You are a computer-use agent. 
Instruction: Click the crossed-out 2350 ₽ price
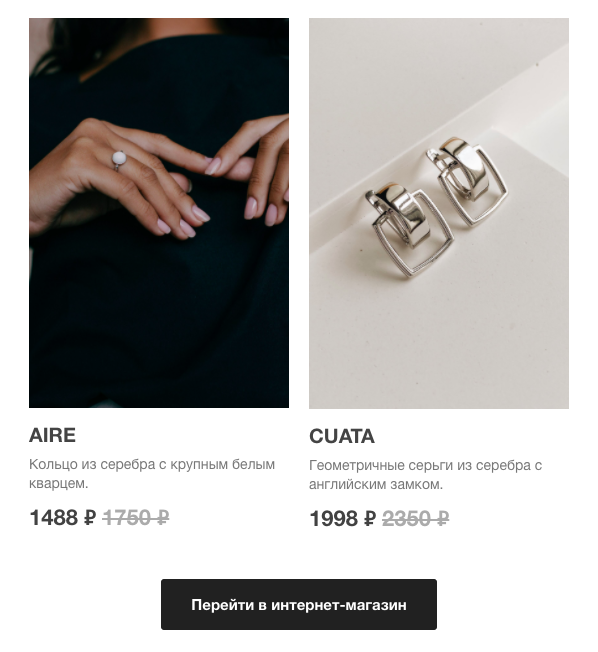[416, 519]
